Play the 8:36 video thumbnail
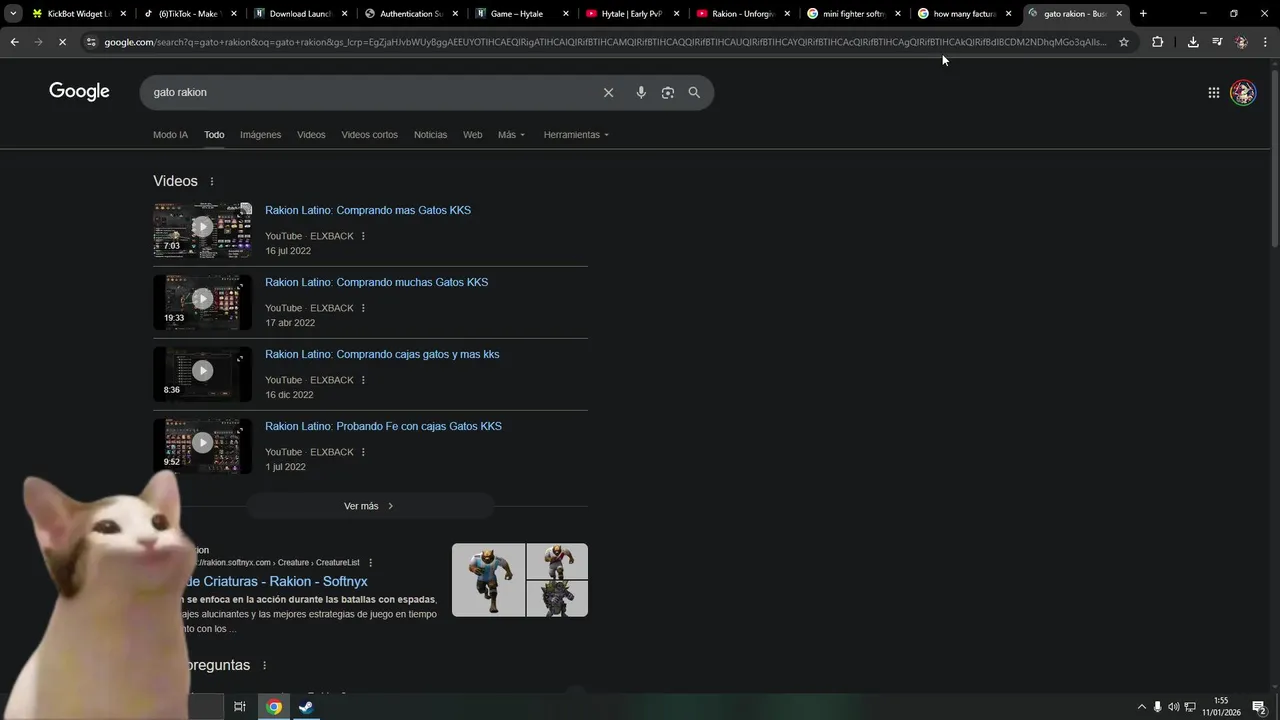 click(x=202, y=374)
